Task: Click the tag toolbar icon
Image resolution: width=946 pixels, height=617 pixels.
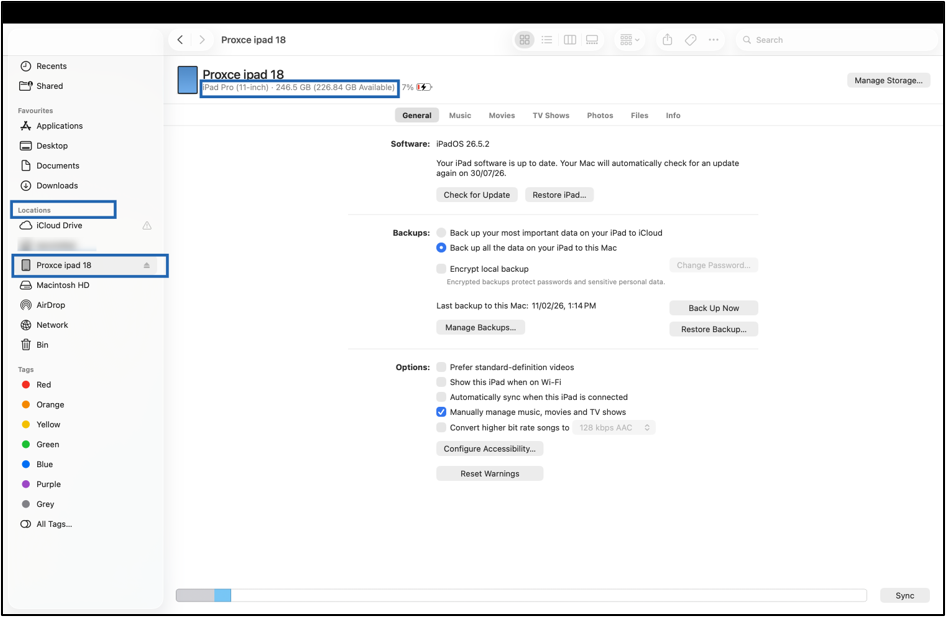Action: [x=691, y=40]
